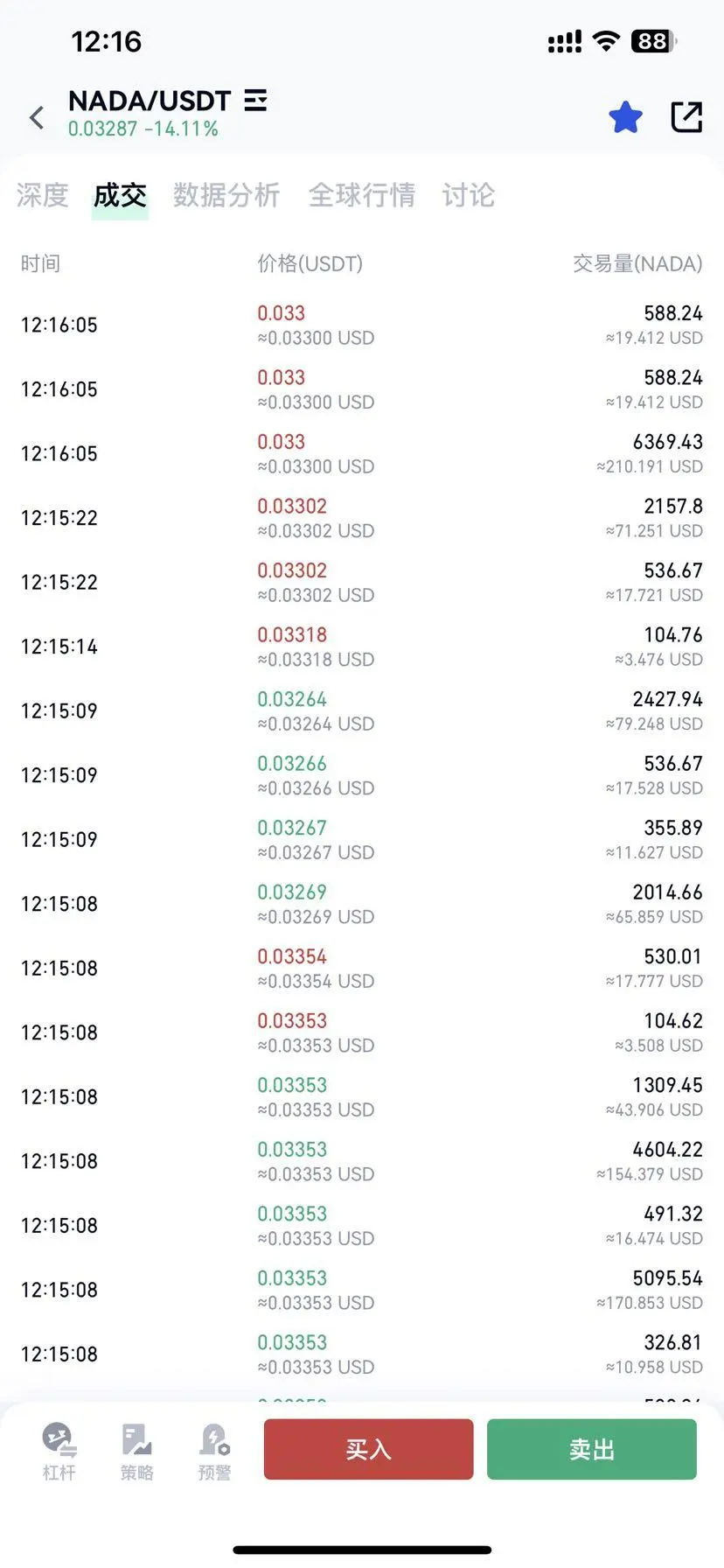Select the 6369.43 volume trade row

[x=362, y=453]
